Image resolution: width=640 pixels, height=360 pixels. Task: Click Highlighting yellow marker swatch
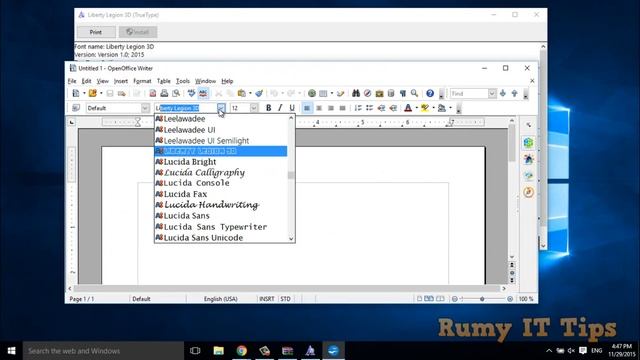[x=425, y=108]
